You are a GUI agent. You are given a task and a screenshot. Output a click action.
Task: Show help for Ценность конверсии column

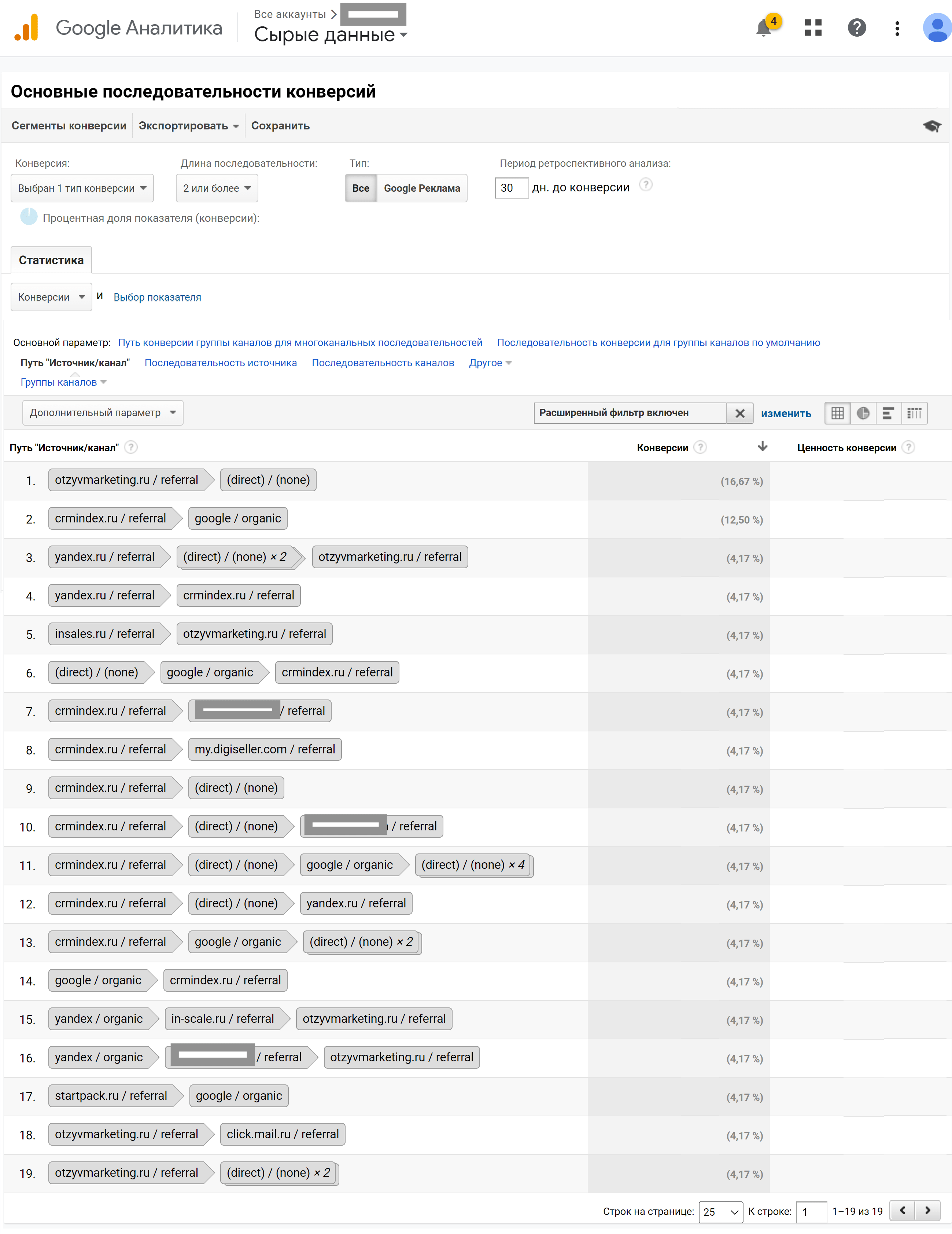point(908,448)
